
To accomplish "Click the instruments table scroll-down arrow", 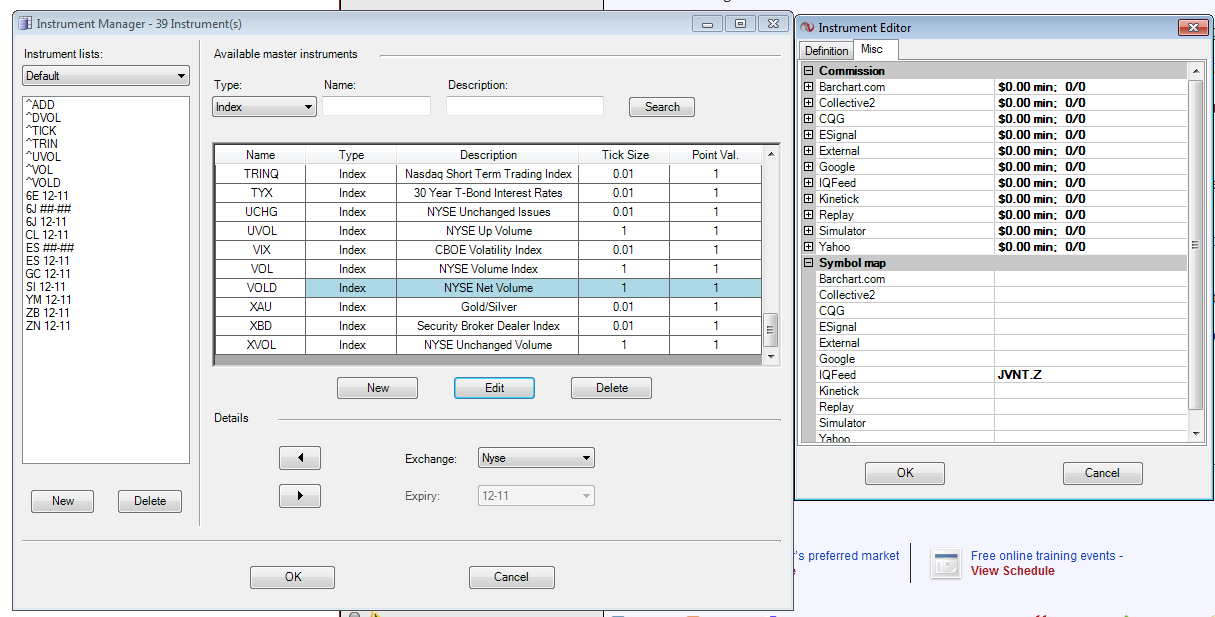I will [770, 356].
